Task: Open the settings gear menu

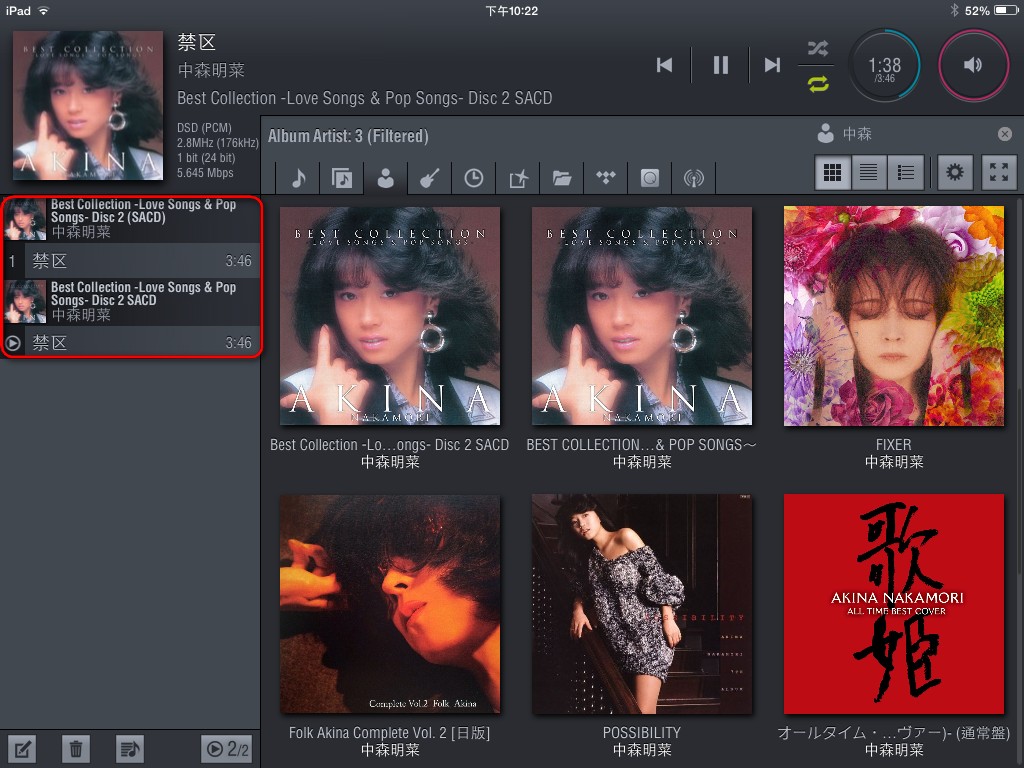Action: [x=955, y=173]
